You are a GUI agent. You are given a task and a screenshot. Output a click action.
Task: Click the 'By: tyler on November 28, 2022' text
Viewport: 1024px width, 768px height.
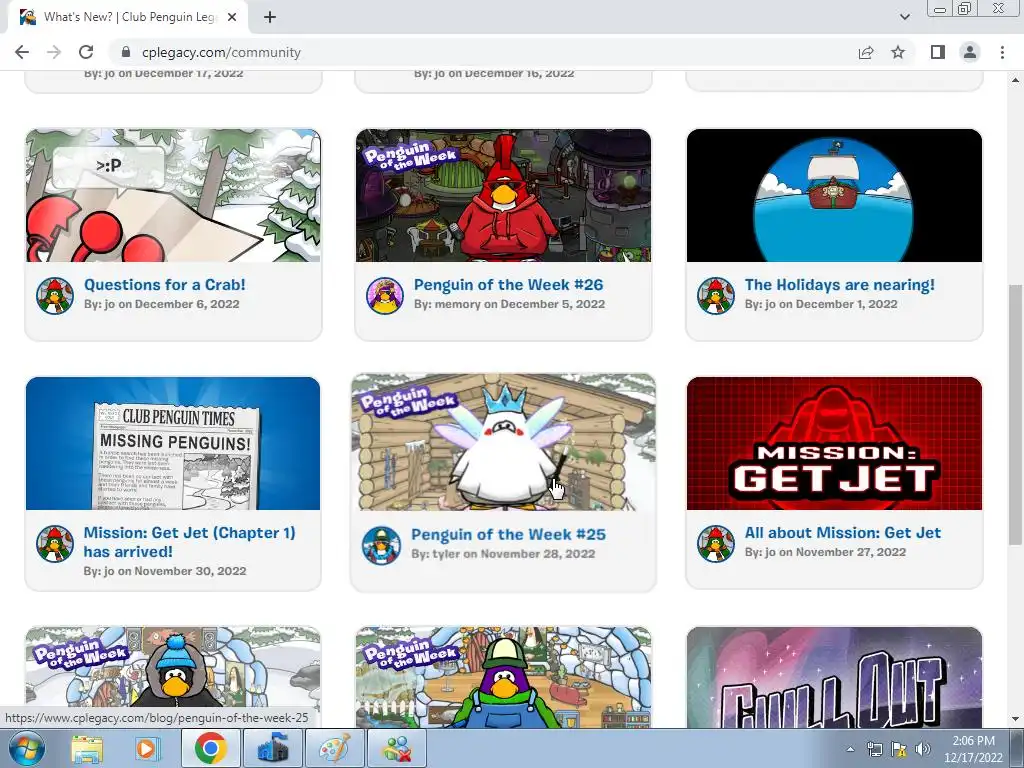(503, 554)
